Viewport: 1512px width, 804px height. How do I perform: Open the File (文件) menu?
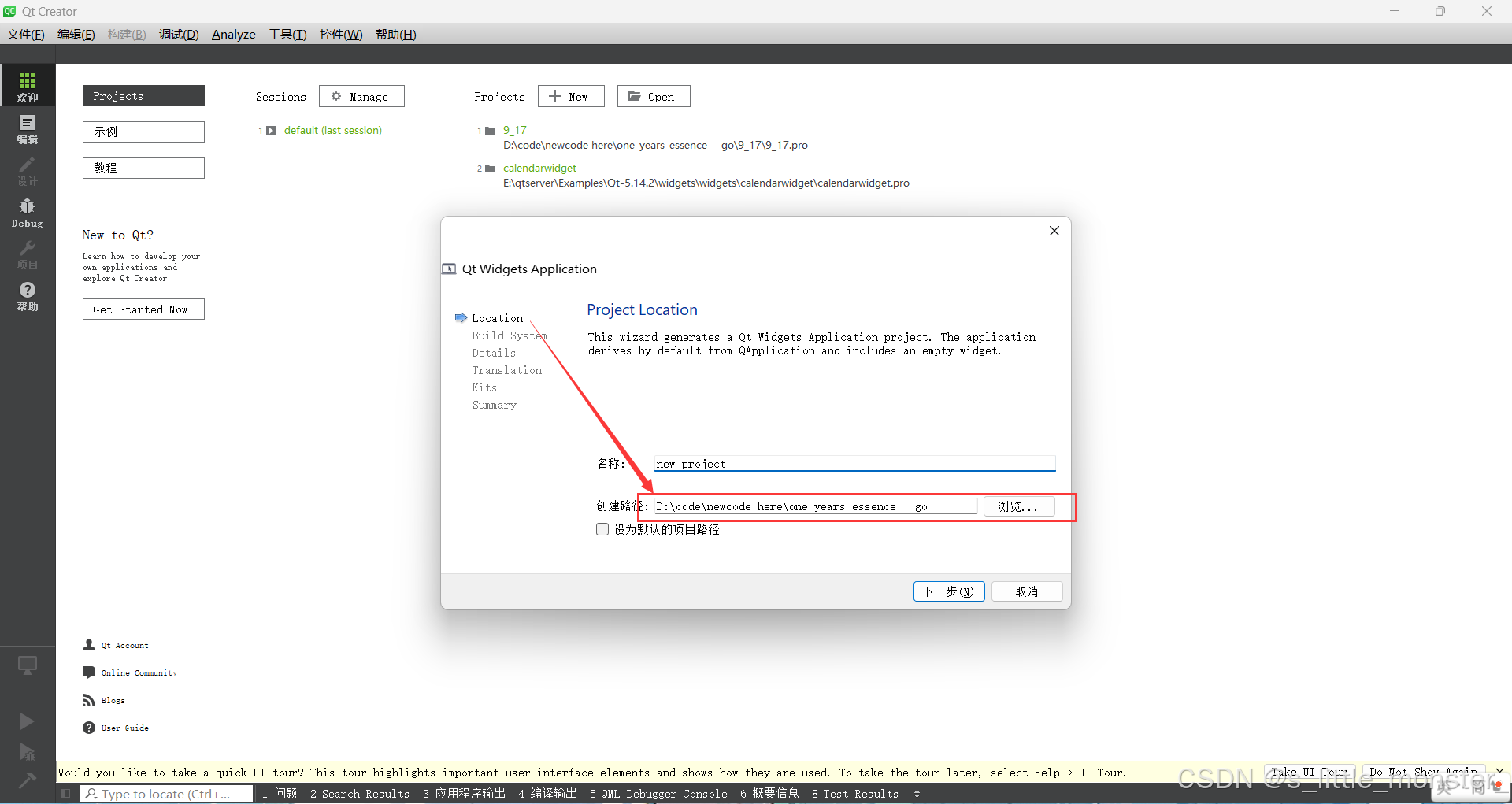coord(26,34)
